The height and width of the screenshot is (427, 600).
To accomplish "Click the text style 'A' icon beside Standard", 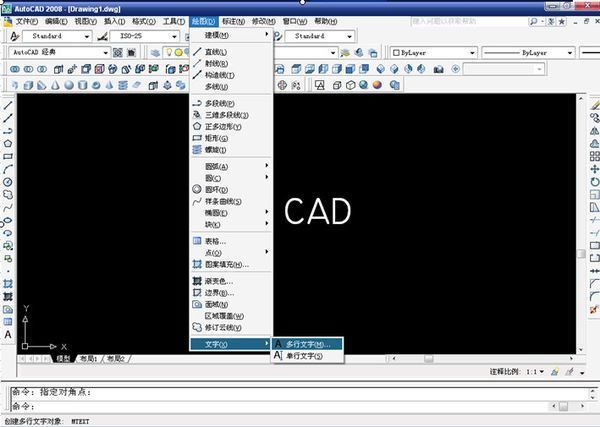I will click(15, 36).
